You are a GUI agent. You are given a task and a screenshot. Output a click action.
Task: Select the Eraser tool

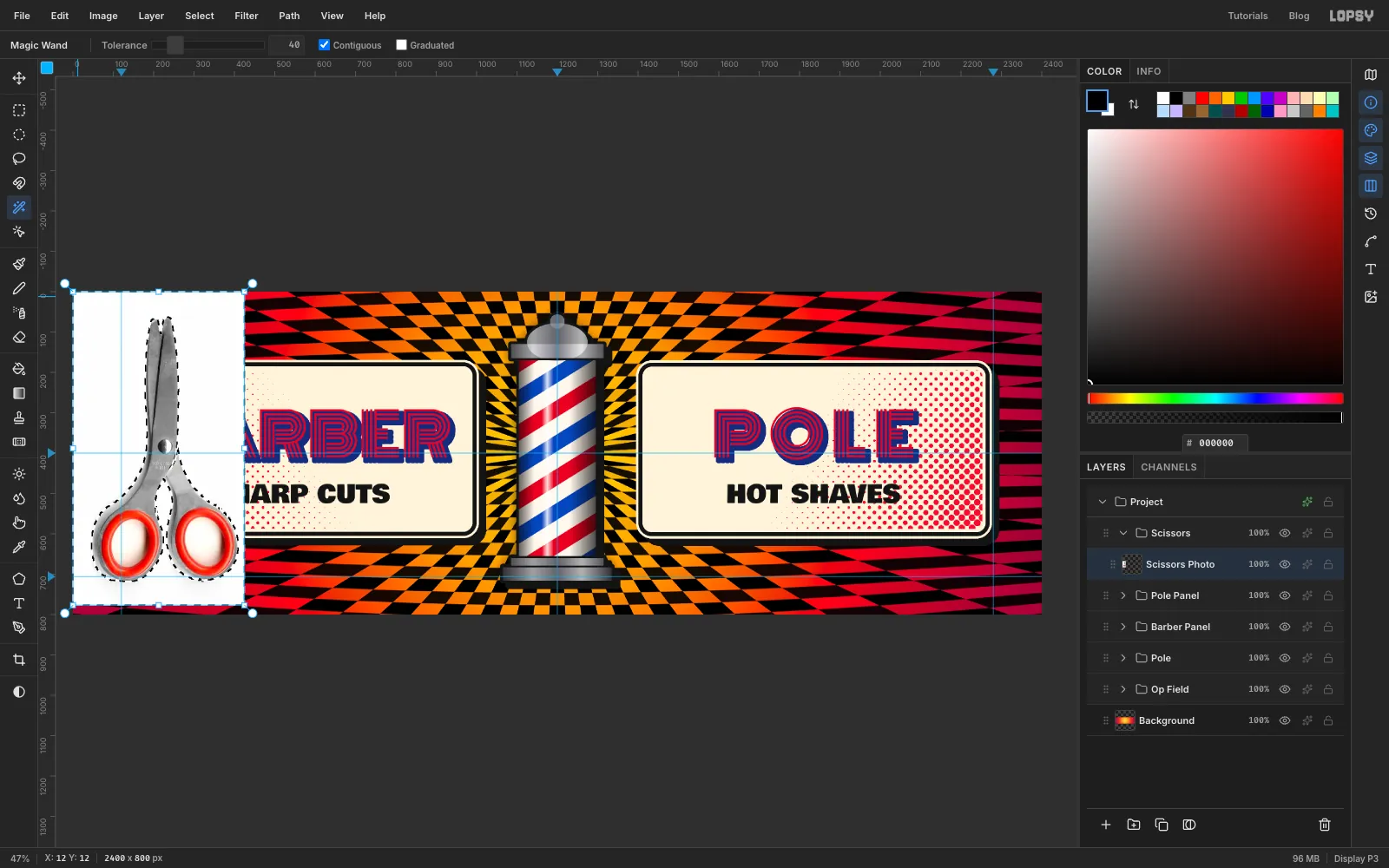click(x=19, y=337)
